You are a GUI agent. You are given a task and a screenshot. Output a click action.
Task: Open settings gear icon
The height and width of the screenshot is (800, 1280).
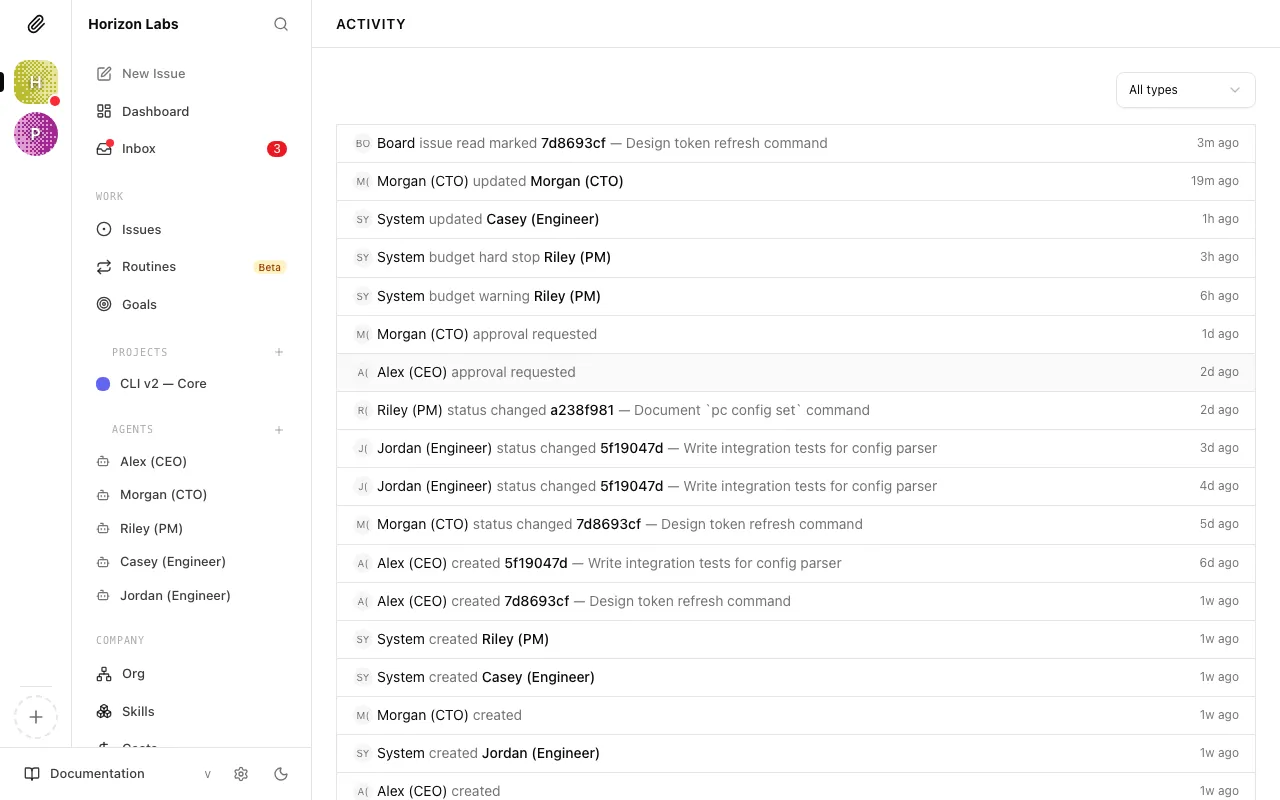[241, 774]
